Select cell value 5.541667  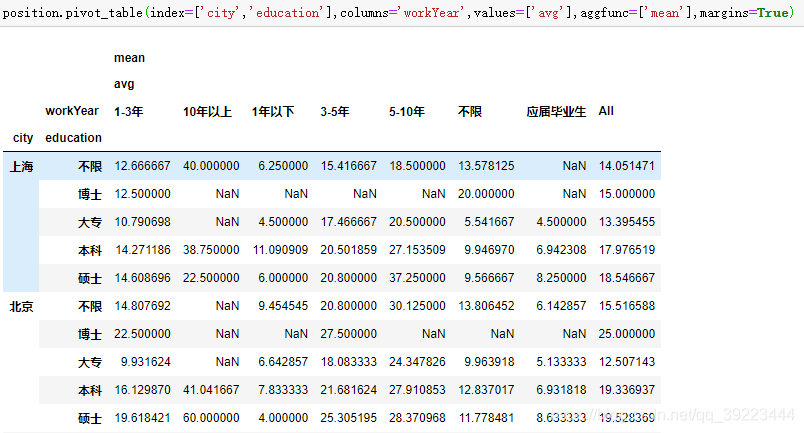click(x=489, y=222)
